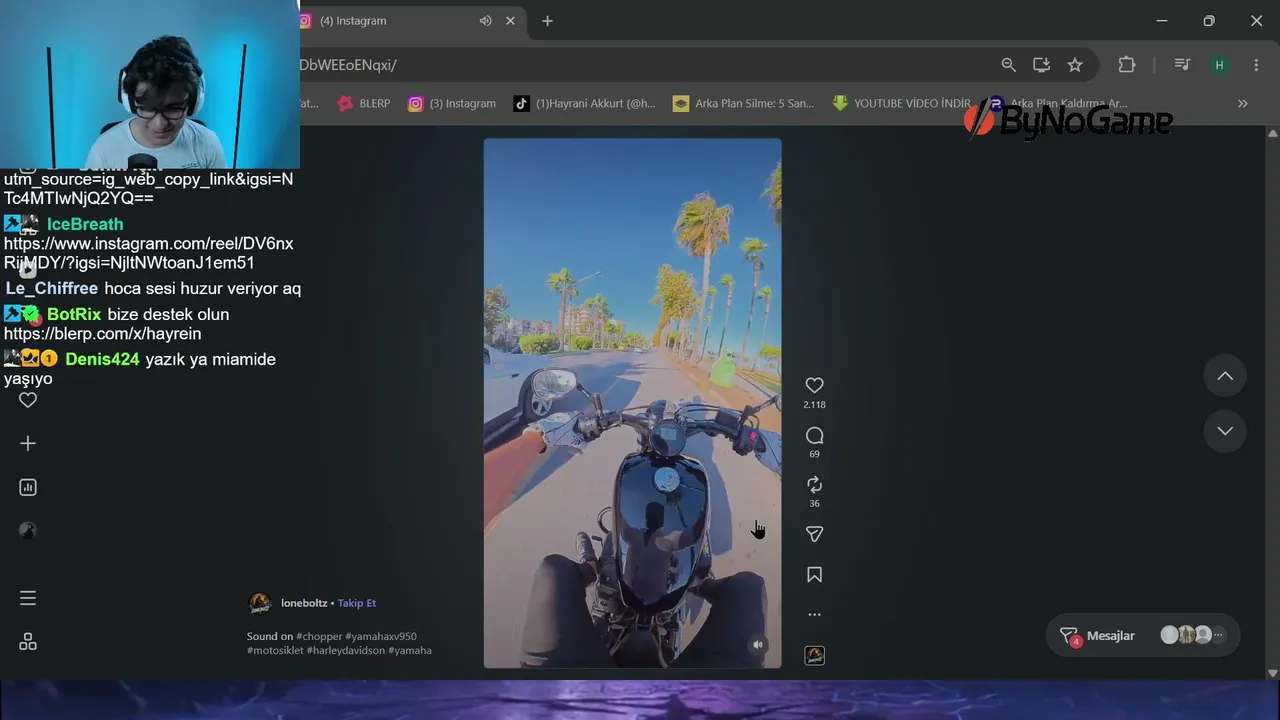This screenshot has height=720, width=1280.
Task: Open the #yamahaxv950 hashtag
Action: point(381,636)
